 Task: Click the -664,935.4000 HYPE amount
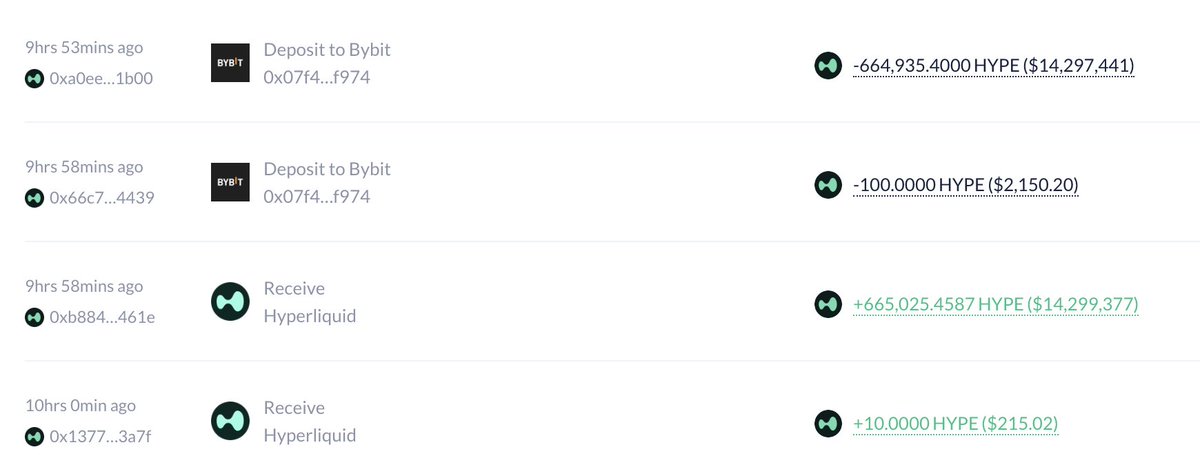pos(993,65)
